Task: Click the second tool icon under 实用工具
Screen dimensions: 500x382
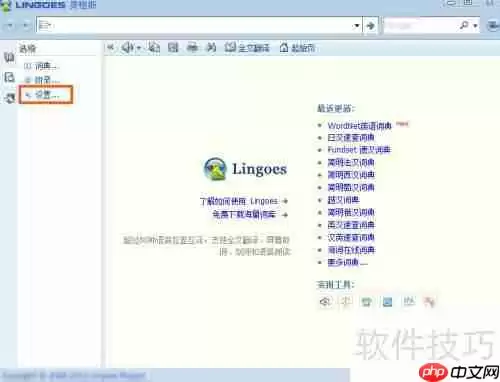Action: coord(346,302)
